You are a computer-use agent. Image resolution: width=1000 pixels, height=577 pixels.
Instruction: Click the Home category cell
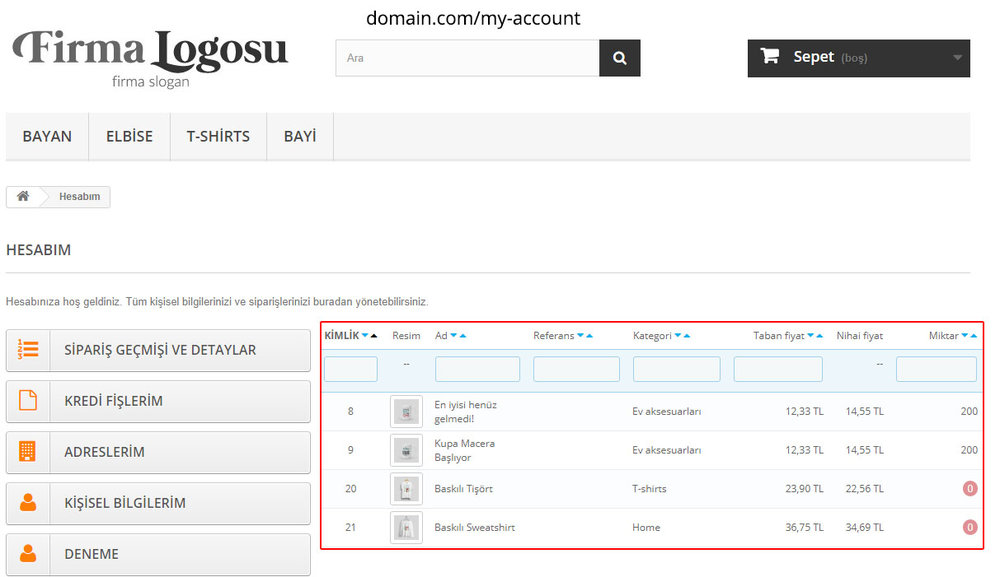646,527
